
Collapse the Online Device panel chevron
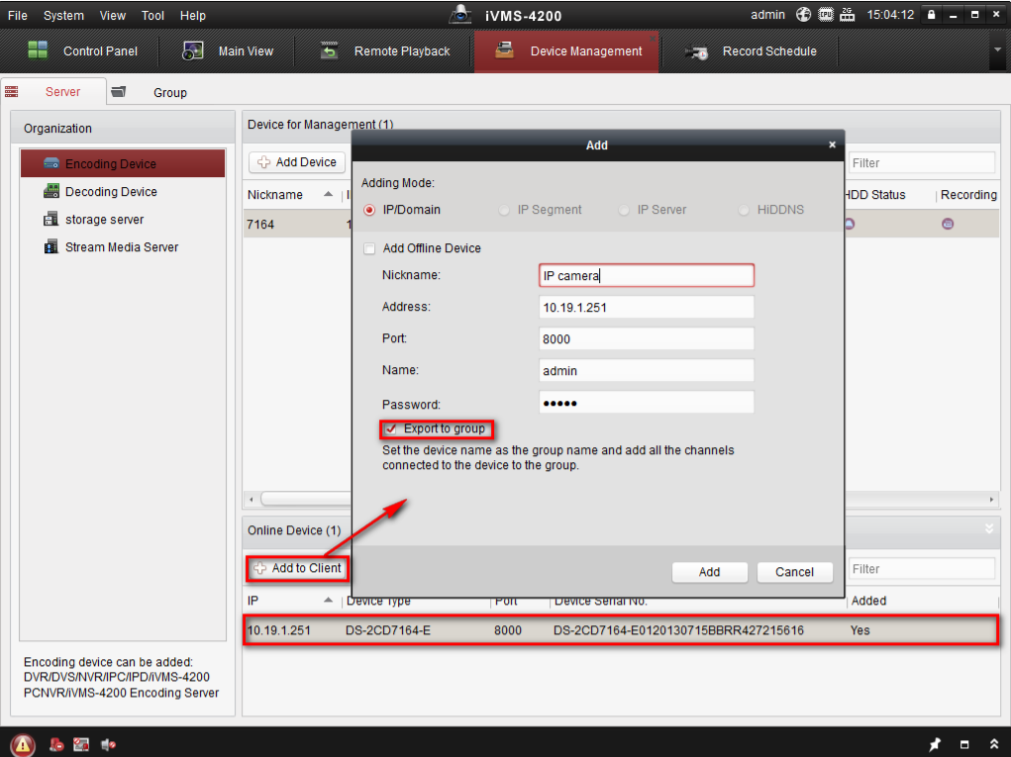[989, 529]
